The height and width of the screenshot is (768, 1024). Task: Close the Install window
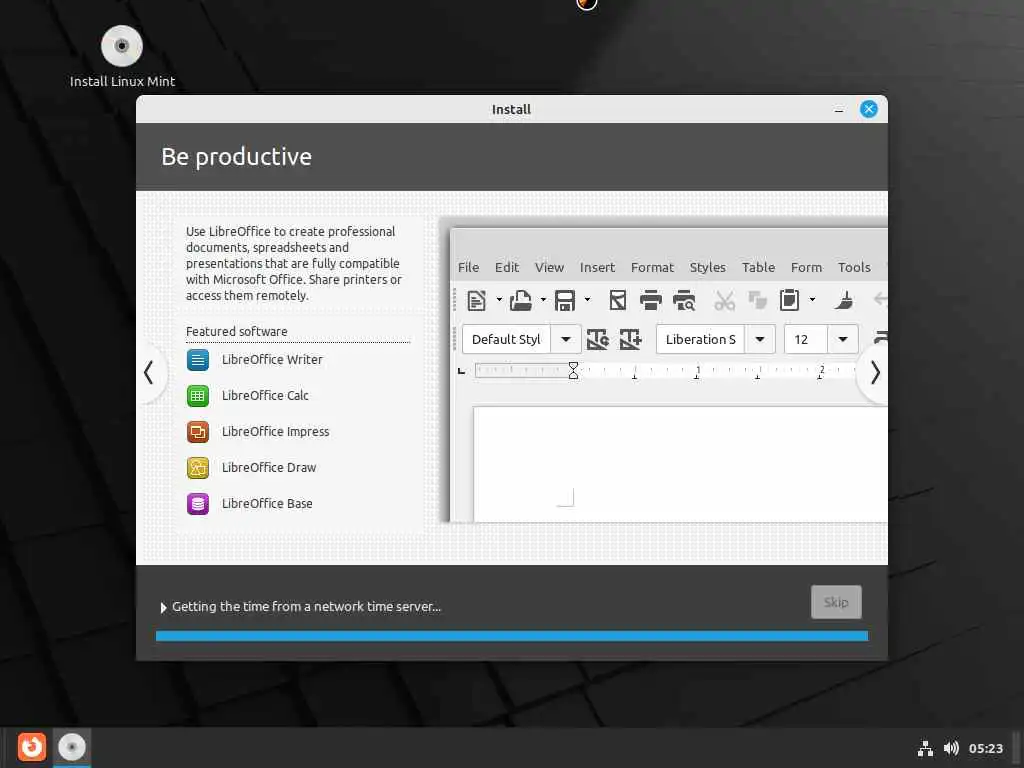869,109
